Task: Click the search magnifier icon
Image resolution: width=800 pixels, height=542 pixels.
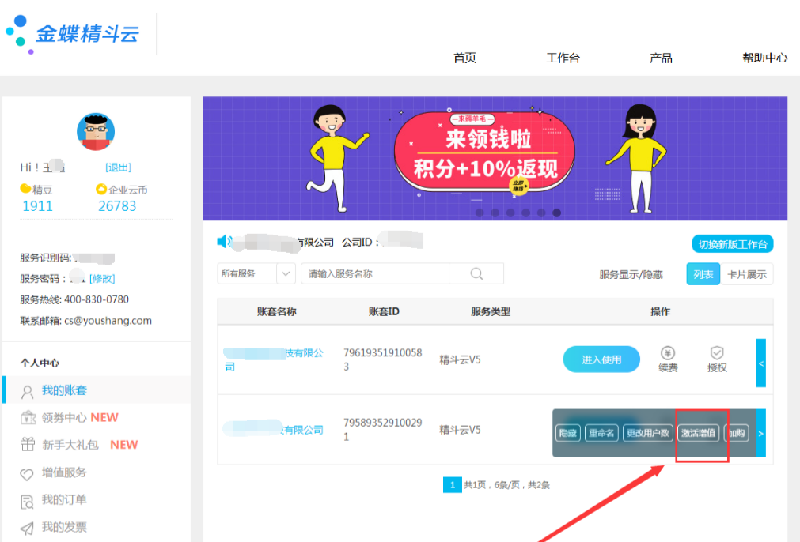Action: click(477, 273)
